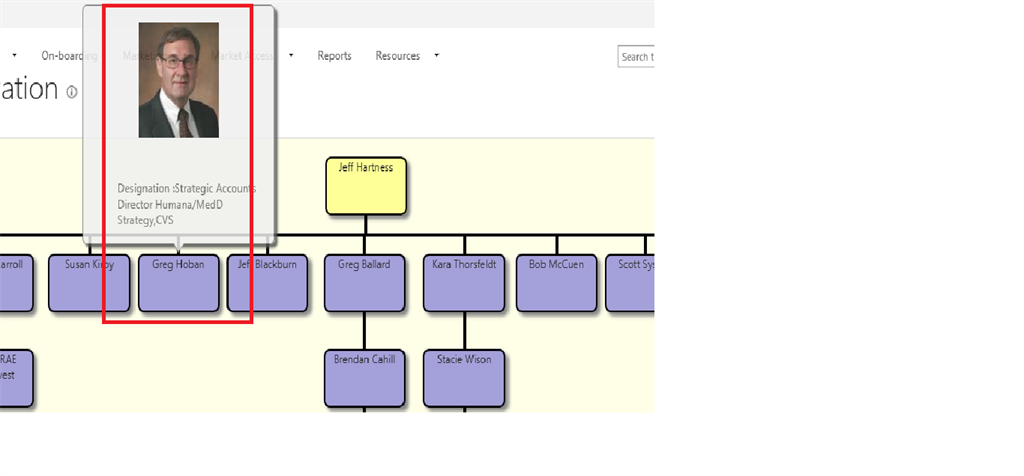Open the On-boarding menu item

[x=69, y=56]
